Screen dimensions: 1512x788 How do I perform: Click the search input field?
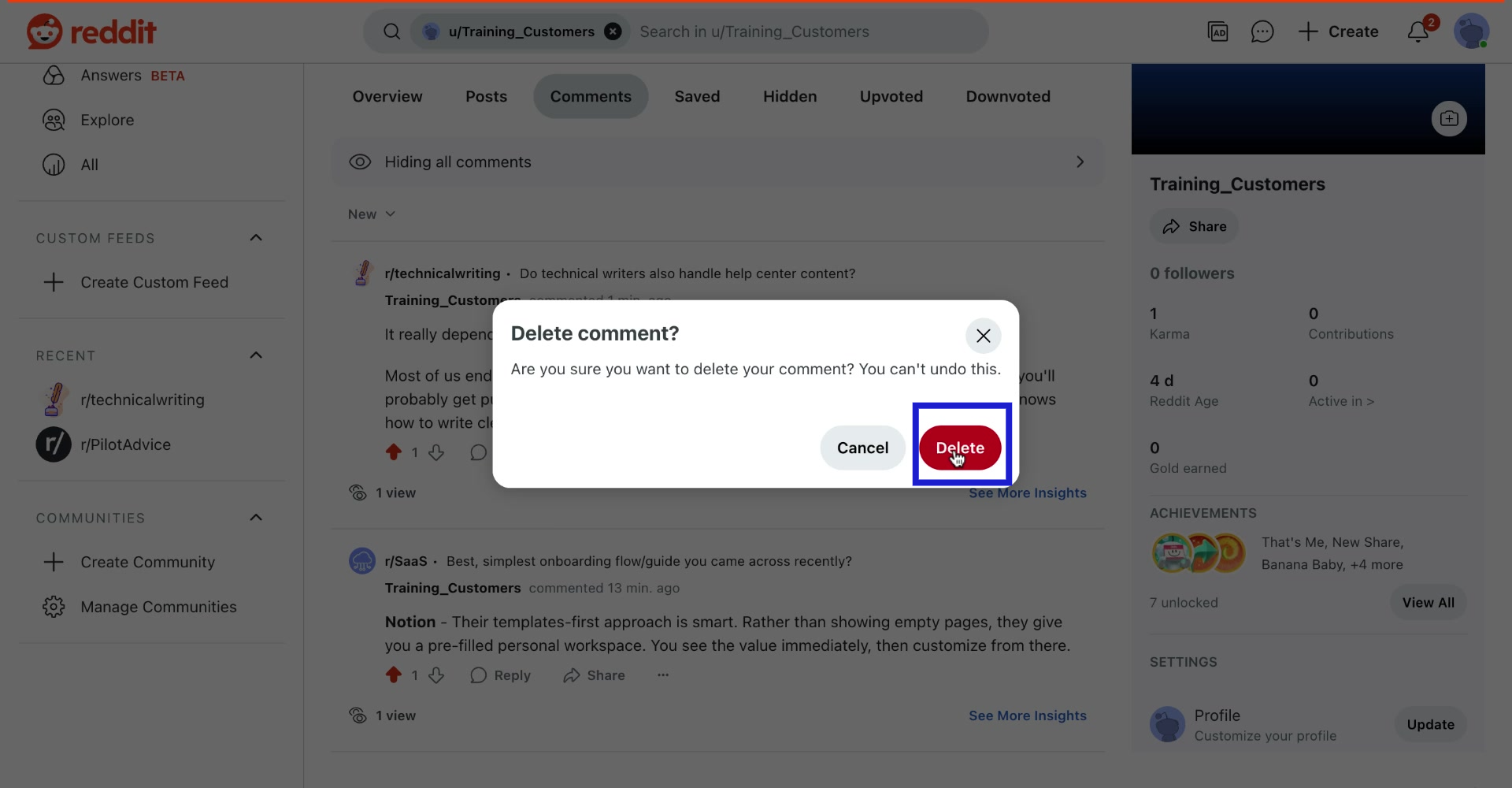point(787,32)
